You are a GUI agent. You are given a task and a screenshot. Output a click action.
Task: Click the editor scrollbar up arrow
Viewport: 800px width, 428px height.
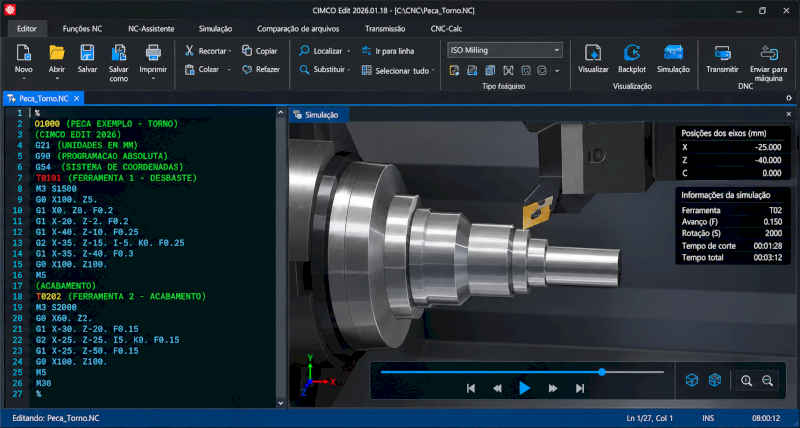click(x=281, y=112)
